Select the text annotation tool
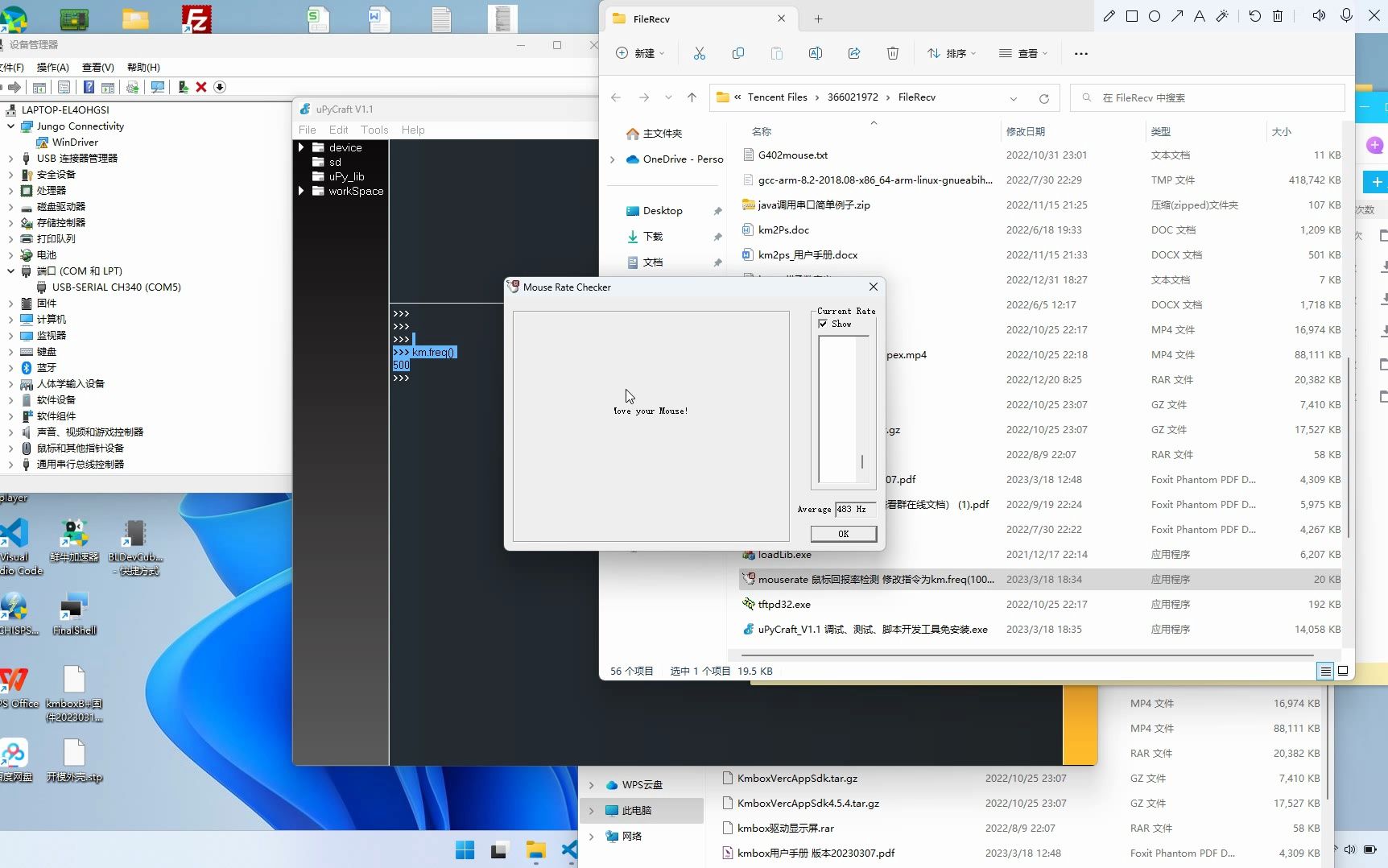This screenshot has height=868, width=1388. [x=1199, y=15]
